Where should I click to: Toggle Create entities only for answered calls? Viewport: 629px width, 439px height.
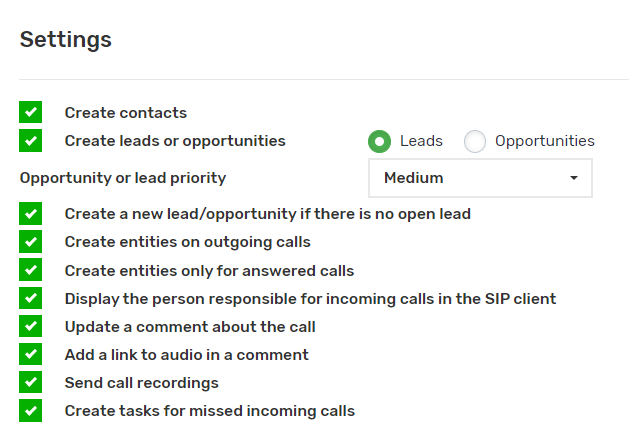pos(31,270)
